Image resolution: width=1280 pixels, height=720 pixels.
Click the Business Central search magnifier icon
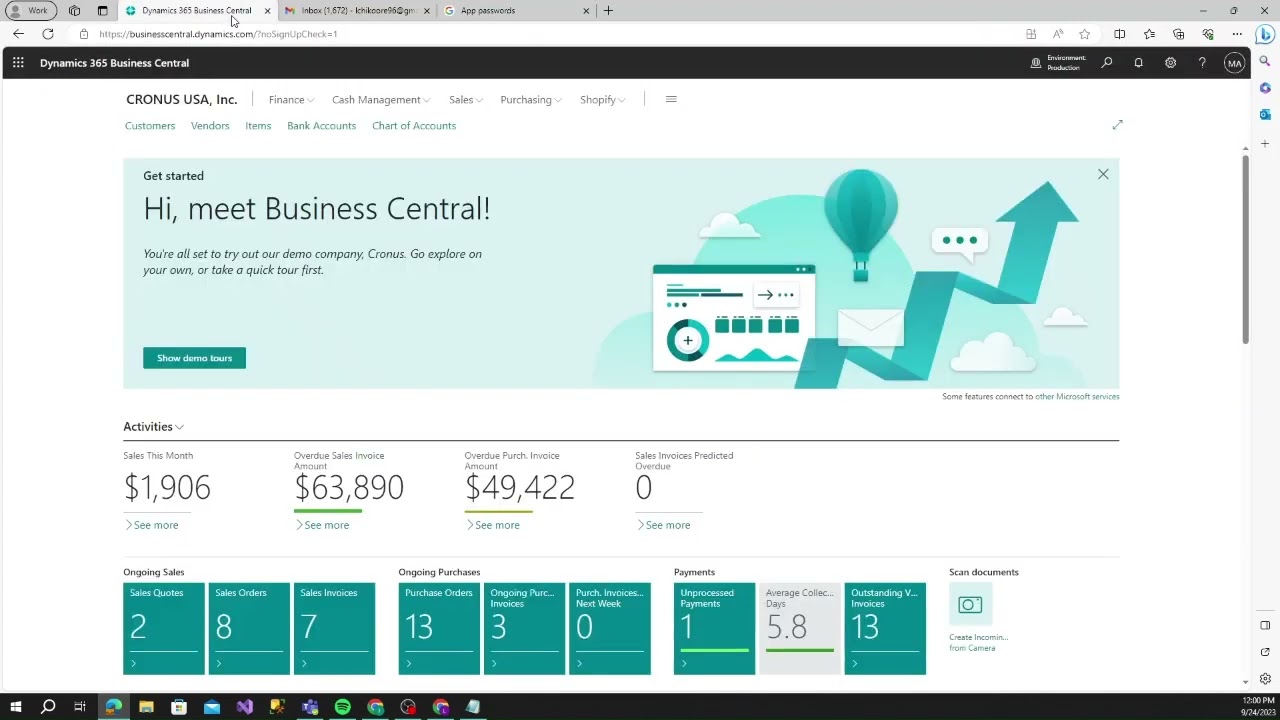(1107, 63)
